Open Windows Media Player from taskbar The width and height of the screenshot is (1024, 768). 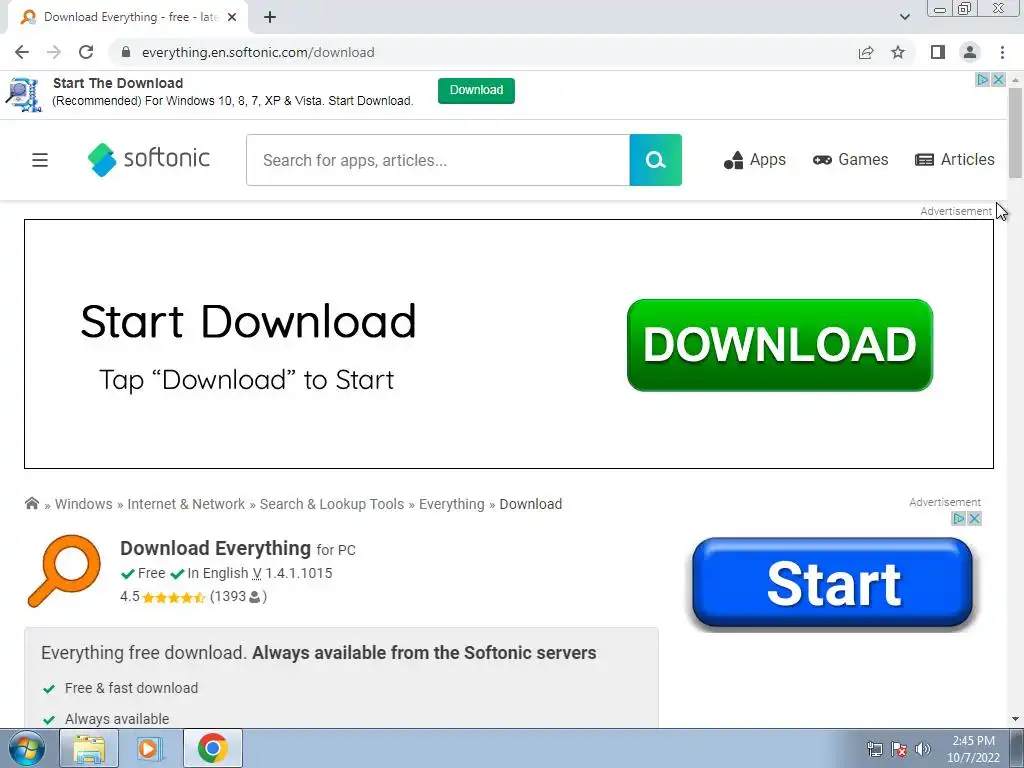pos(150,748)
